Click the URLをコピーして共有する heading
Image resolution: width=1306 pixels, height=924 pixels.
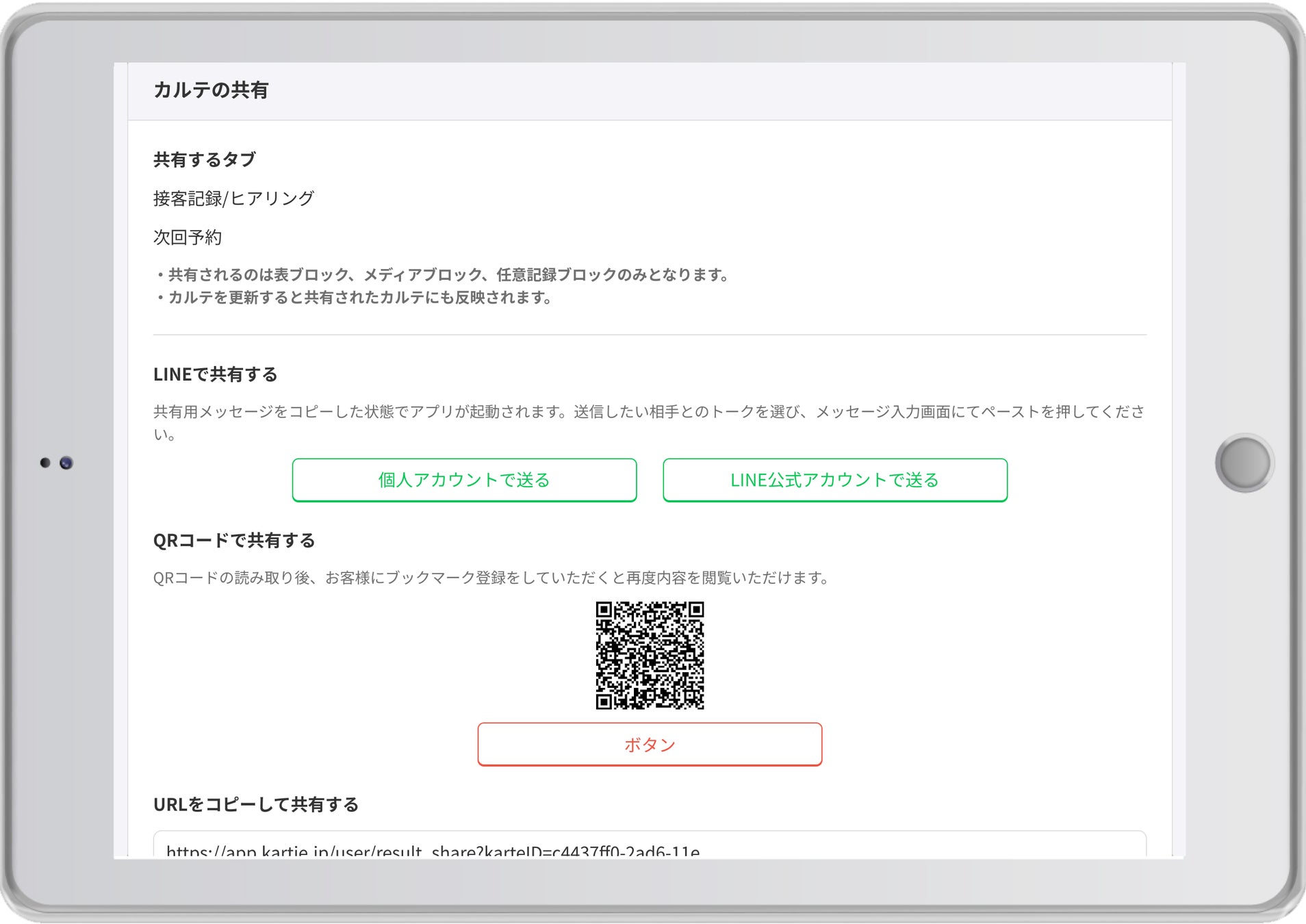click(x=255, y=804)
